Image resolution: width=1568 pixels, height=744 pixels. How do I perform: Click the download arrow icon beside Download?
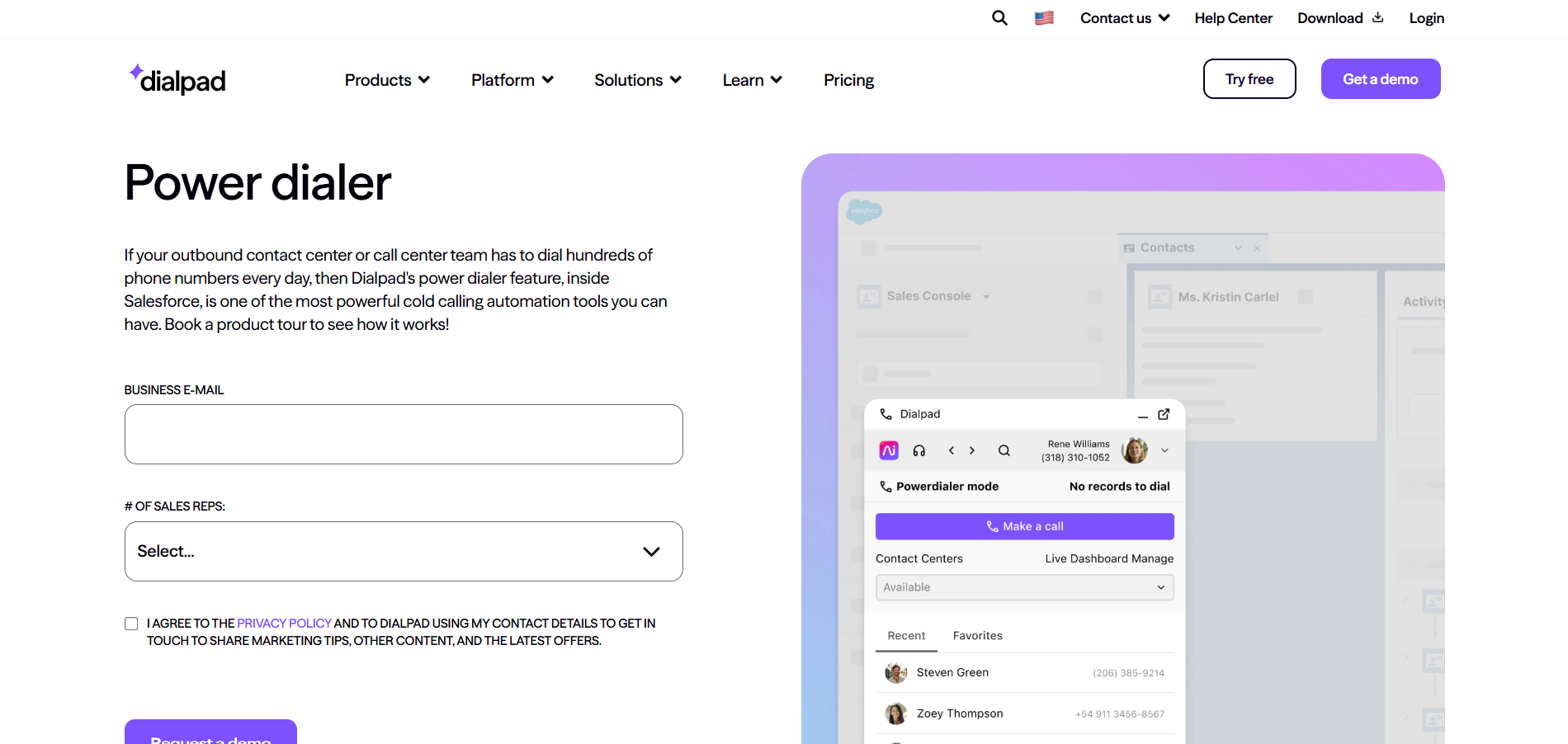pyautogui.click(x=1377, y=17)
